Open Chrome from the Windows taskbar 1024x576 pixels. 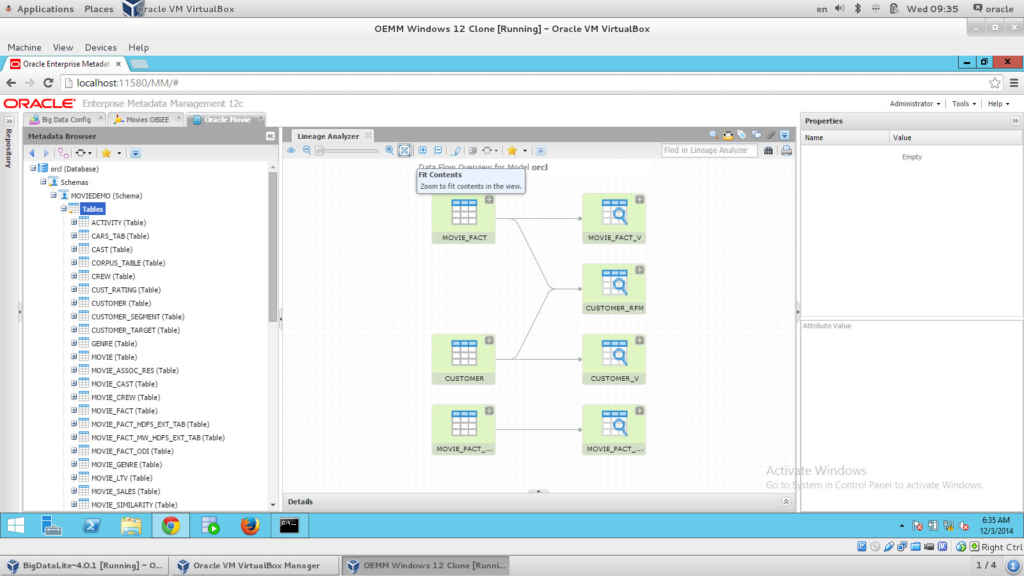coord(170,525)
